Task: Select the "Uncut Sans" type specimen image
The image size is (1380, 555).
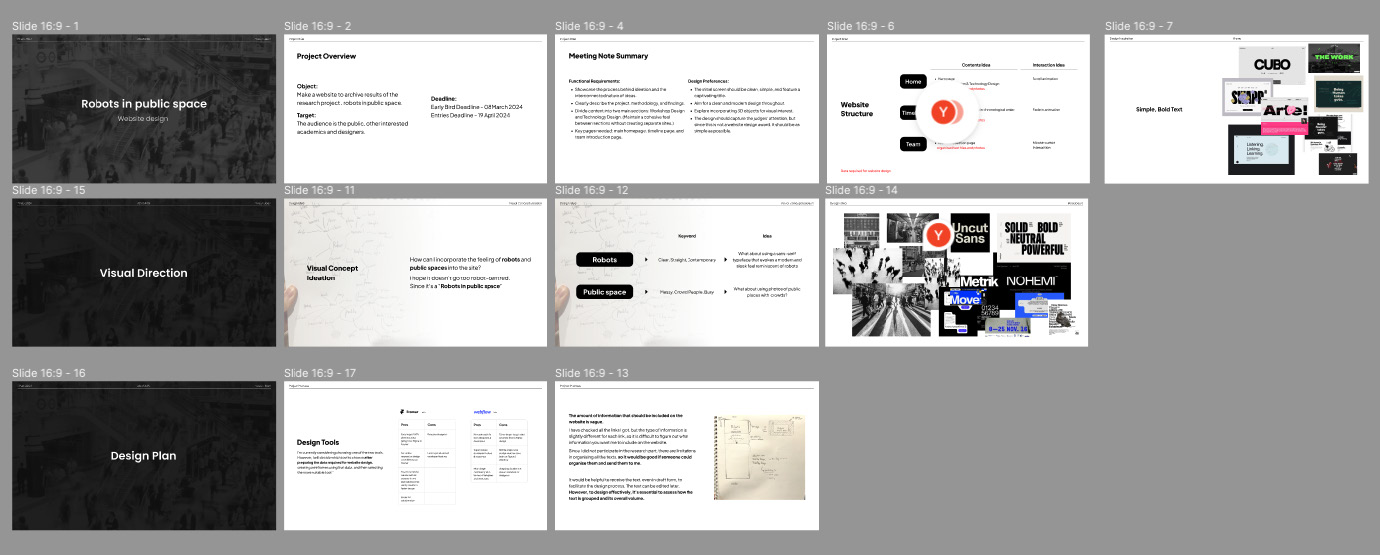Action: click(x=970, y=235)
